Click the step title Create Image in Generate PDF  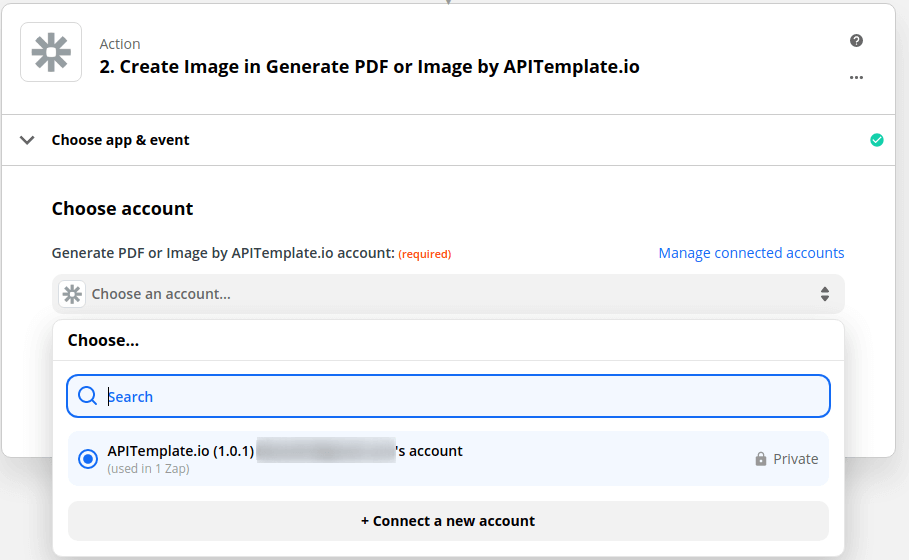coord(369,67)
